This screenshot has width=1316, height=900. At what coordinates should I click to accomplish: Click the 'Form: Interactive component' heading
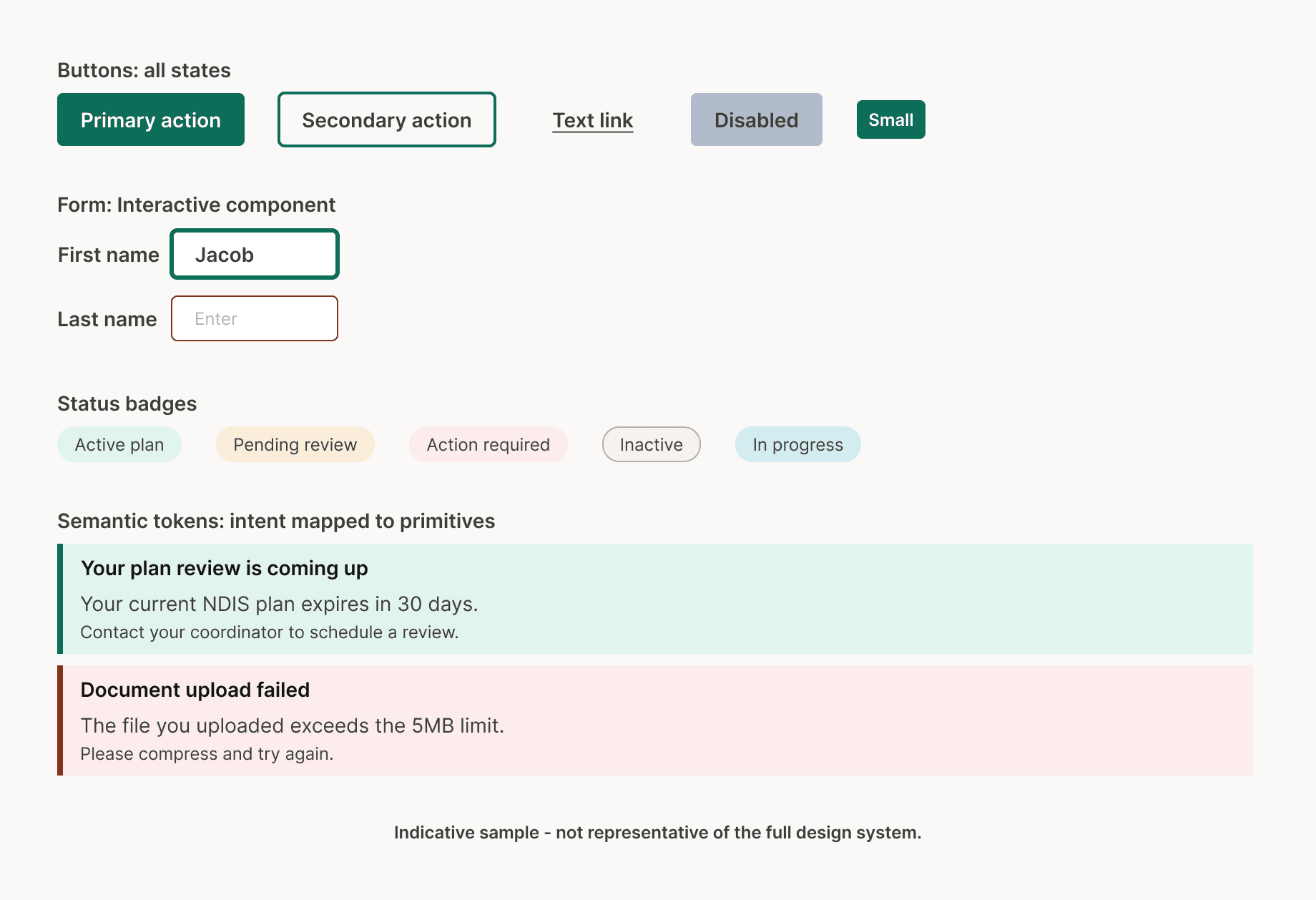tap(196, 205)
